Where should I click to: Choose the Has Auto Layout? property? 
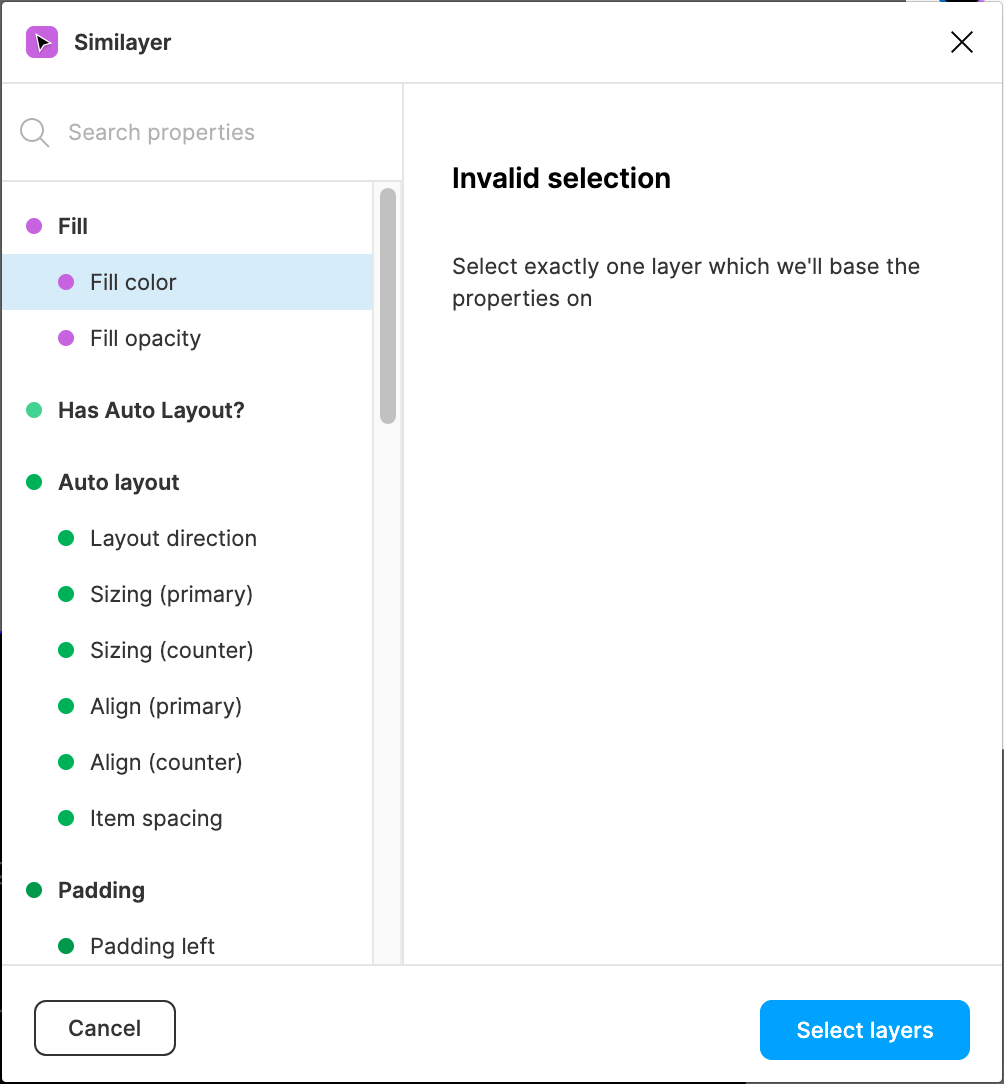point(151,410)
